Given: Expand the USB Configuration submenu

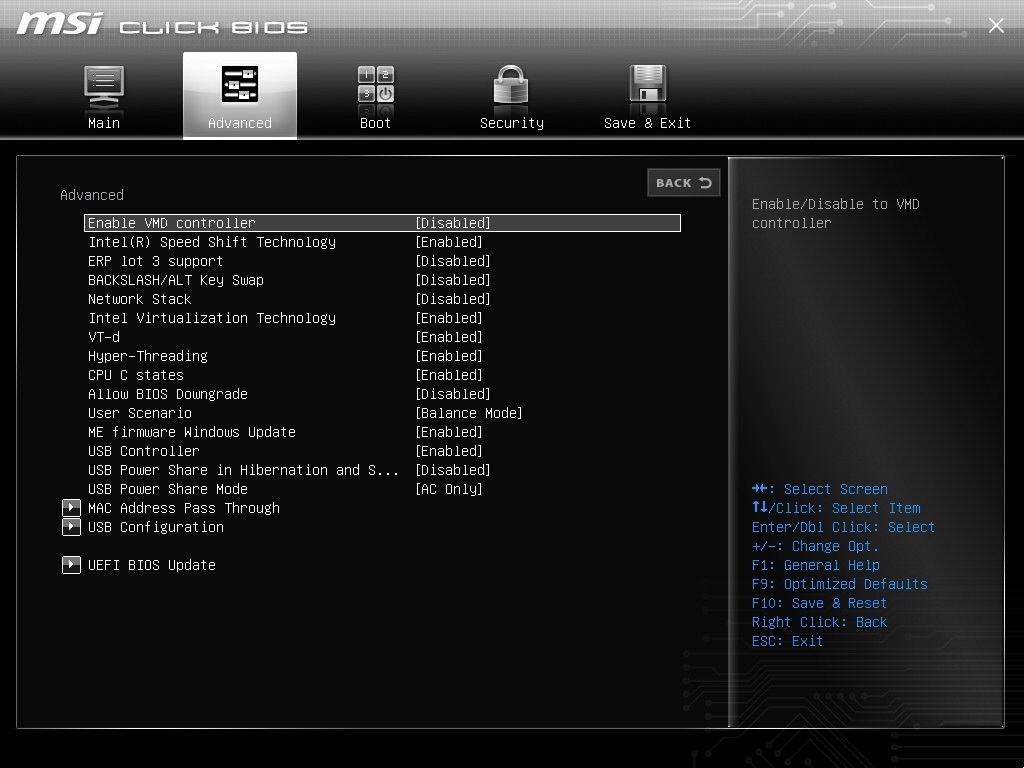Looking at the screenshot, I should tap(156, 527).
